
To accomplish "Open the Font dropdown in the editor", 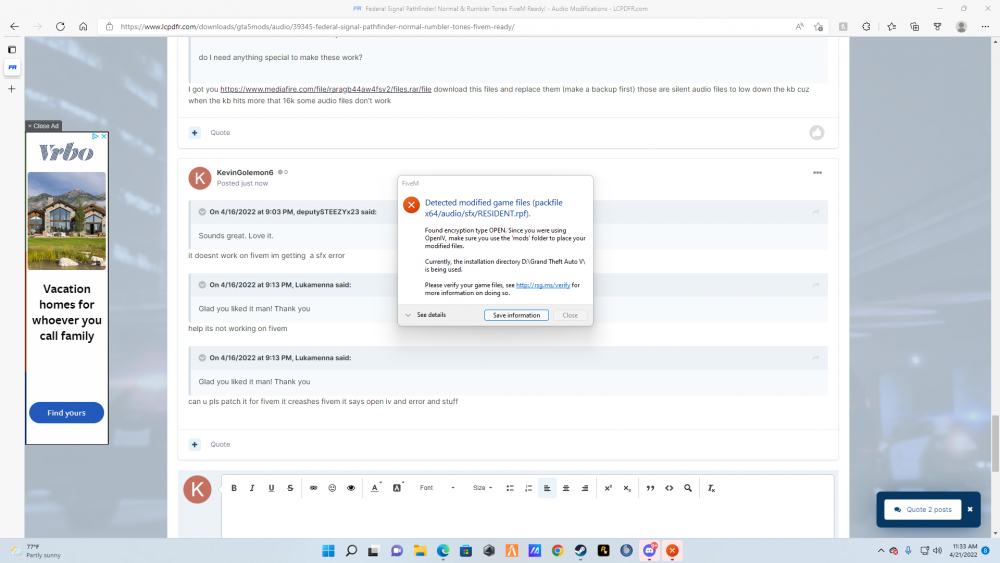I will tap(437, 488).
